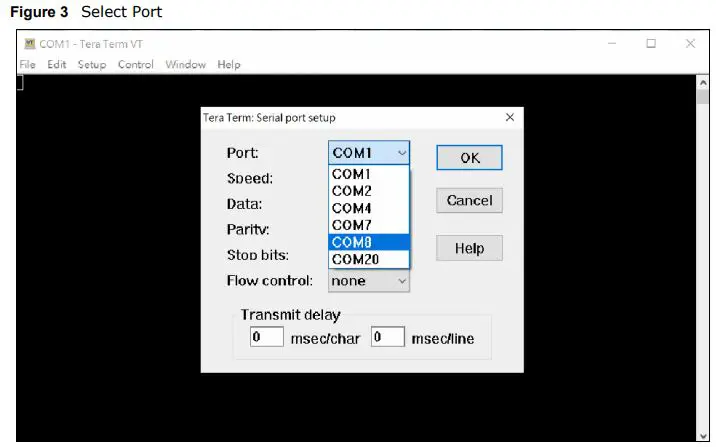Open the File menu
Image resolution: width=716 pixels, height=447 pixels.
coord(27,64)
